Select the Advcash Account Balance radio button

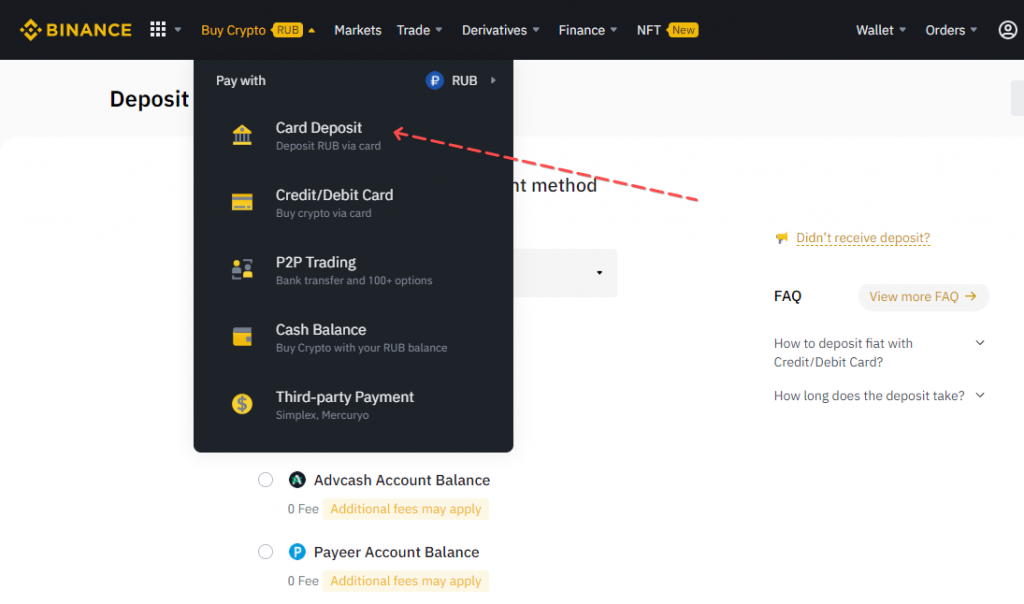pos(266,480)
